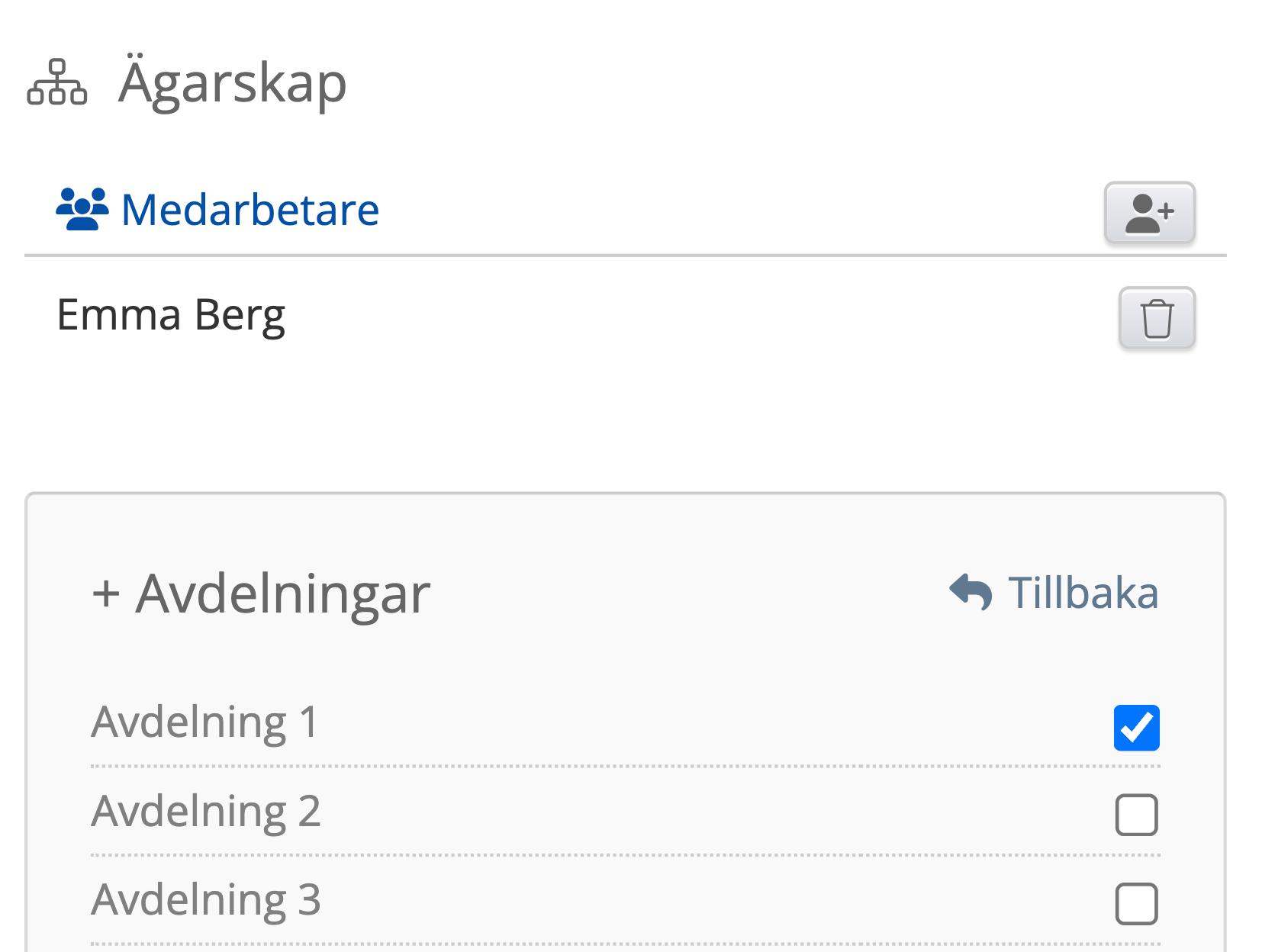Screen dimensions: 1262x952
Task: Uncheck the Avdelning 1 checkbox
Action: [1136, 728]
